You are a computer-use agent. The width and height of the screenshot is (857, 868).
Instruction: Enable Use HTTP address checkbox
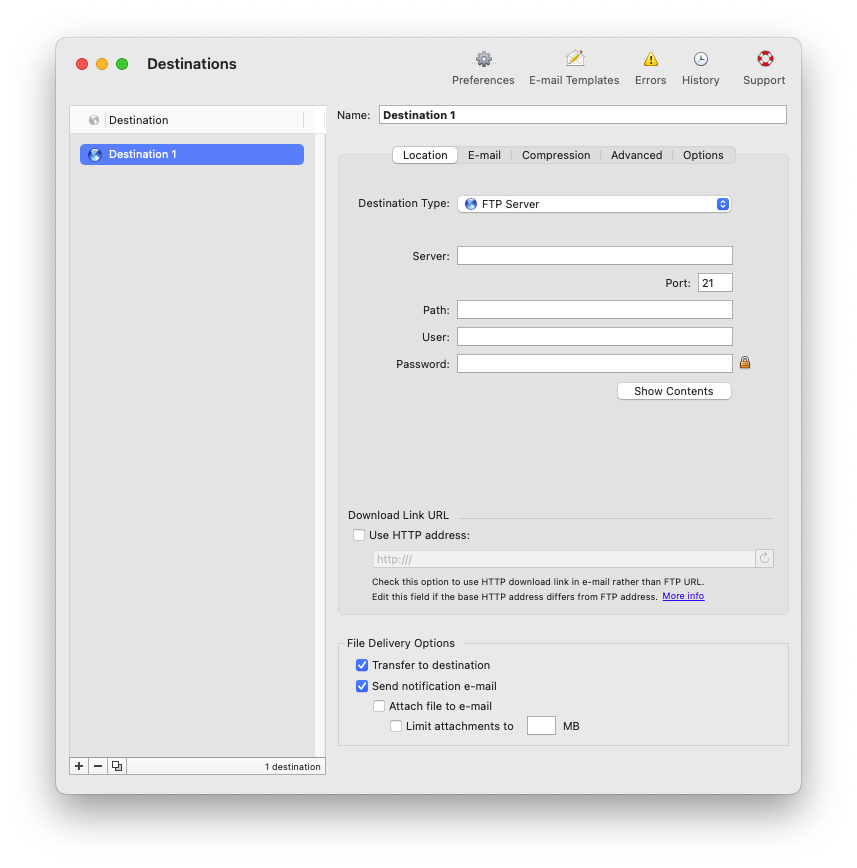coord(359,535)
